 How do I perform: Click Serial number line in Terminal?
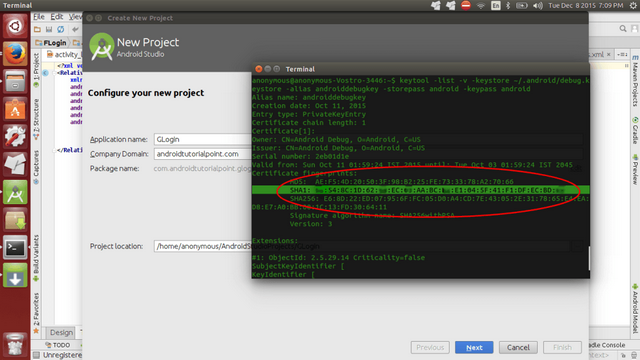point(300,156)
